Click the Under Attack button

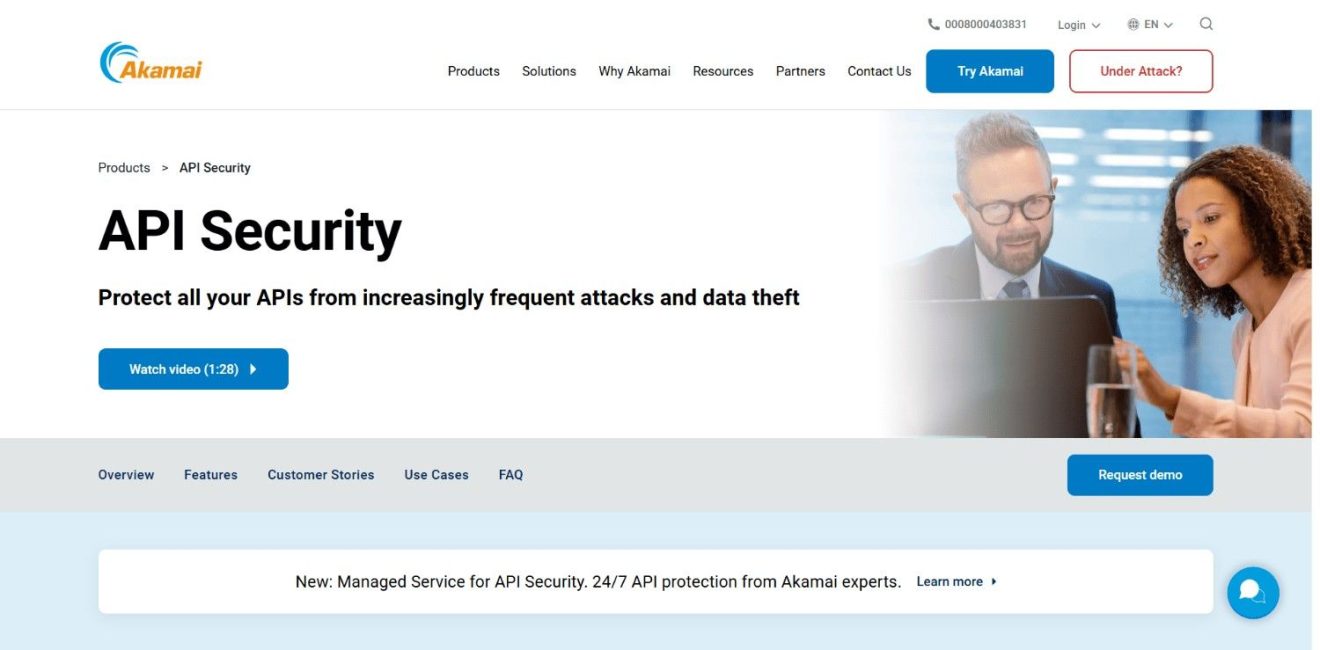pyautogui.click(x=1140, y=71)
